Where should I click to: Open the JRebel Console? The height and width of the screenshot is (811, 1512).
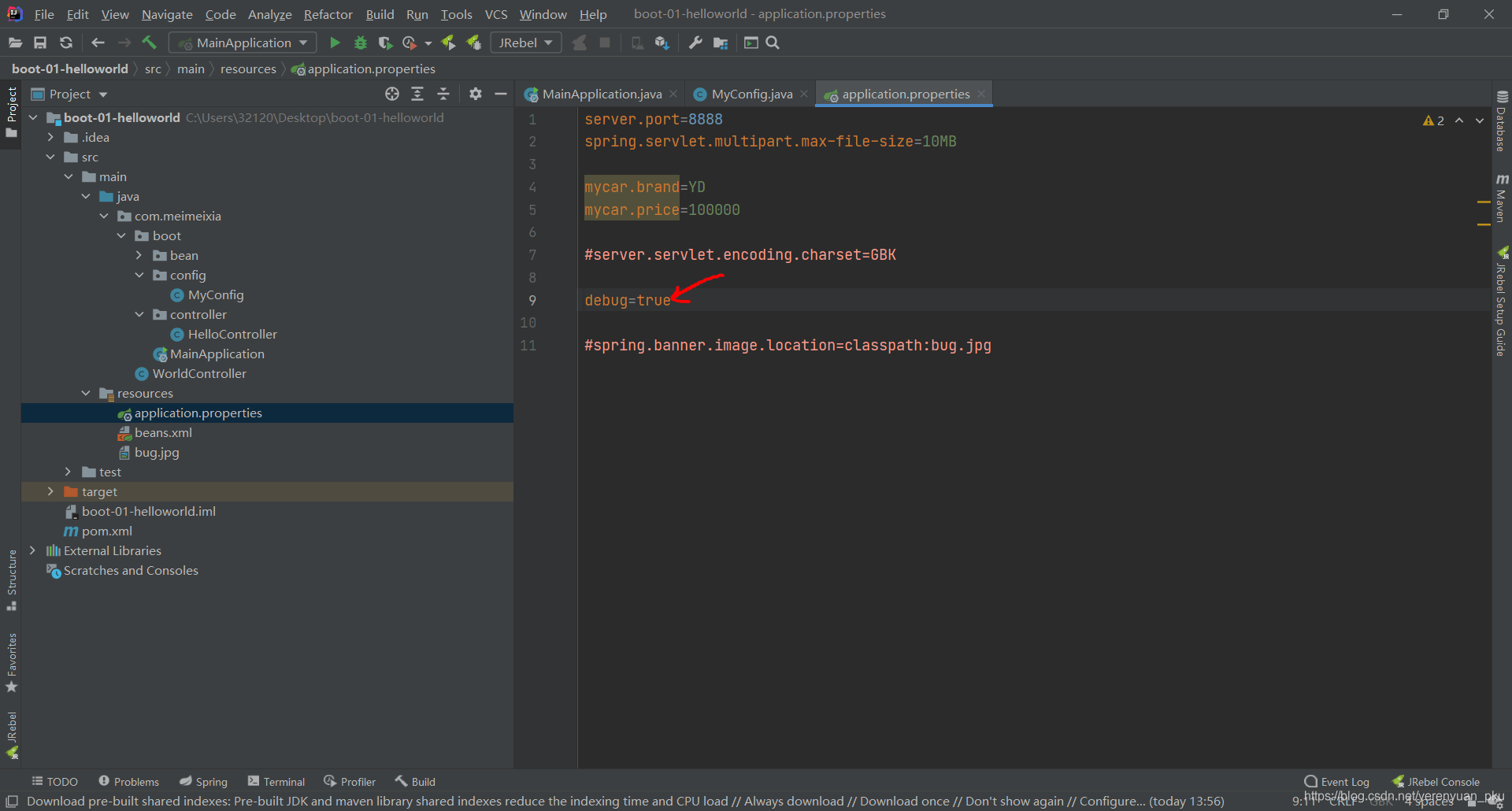pos(1436,781)
